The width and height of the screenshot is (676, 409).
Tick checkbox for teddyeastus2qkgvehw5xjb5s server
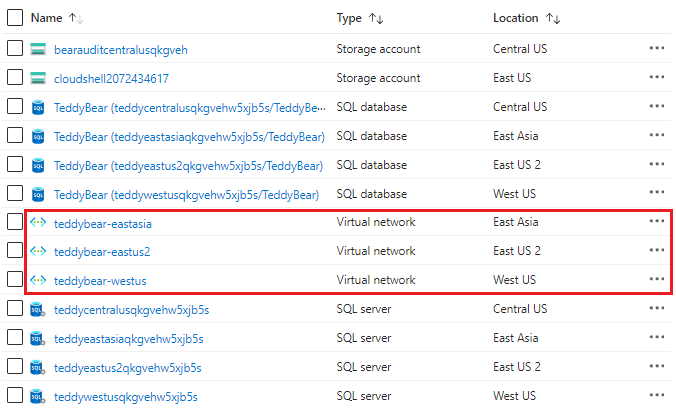pos(15,366)
